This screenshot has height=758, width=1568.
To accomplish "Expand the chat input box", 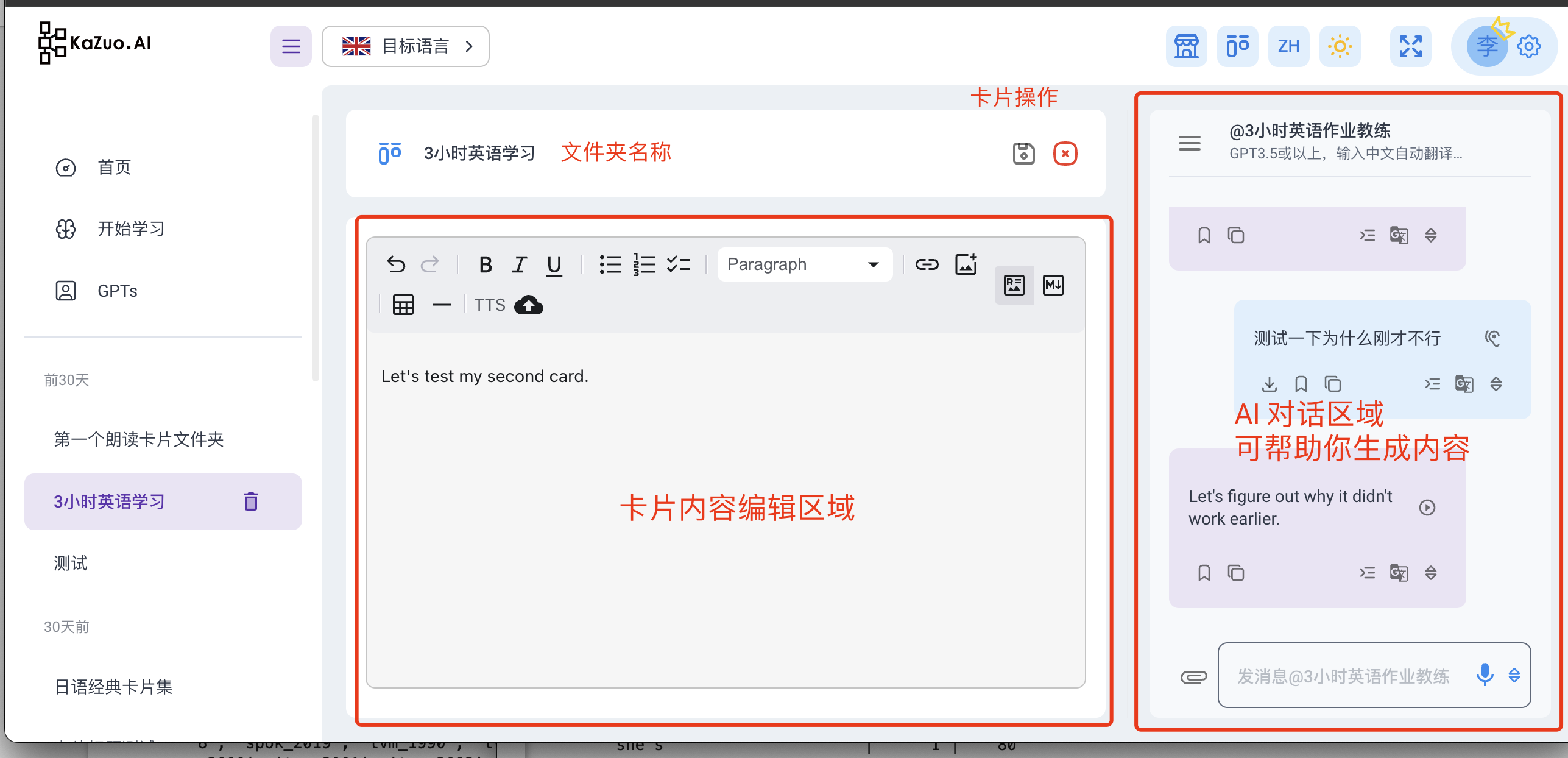I will point(1514,675).
